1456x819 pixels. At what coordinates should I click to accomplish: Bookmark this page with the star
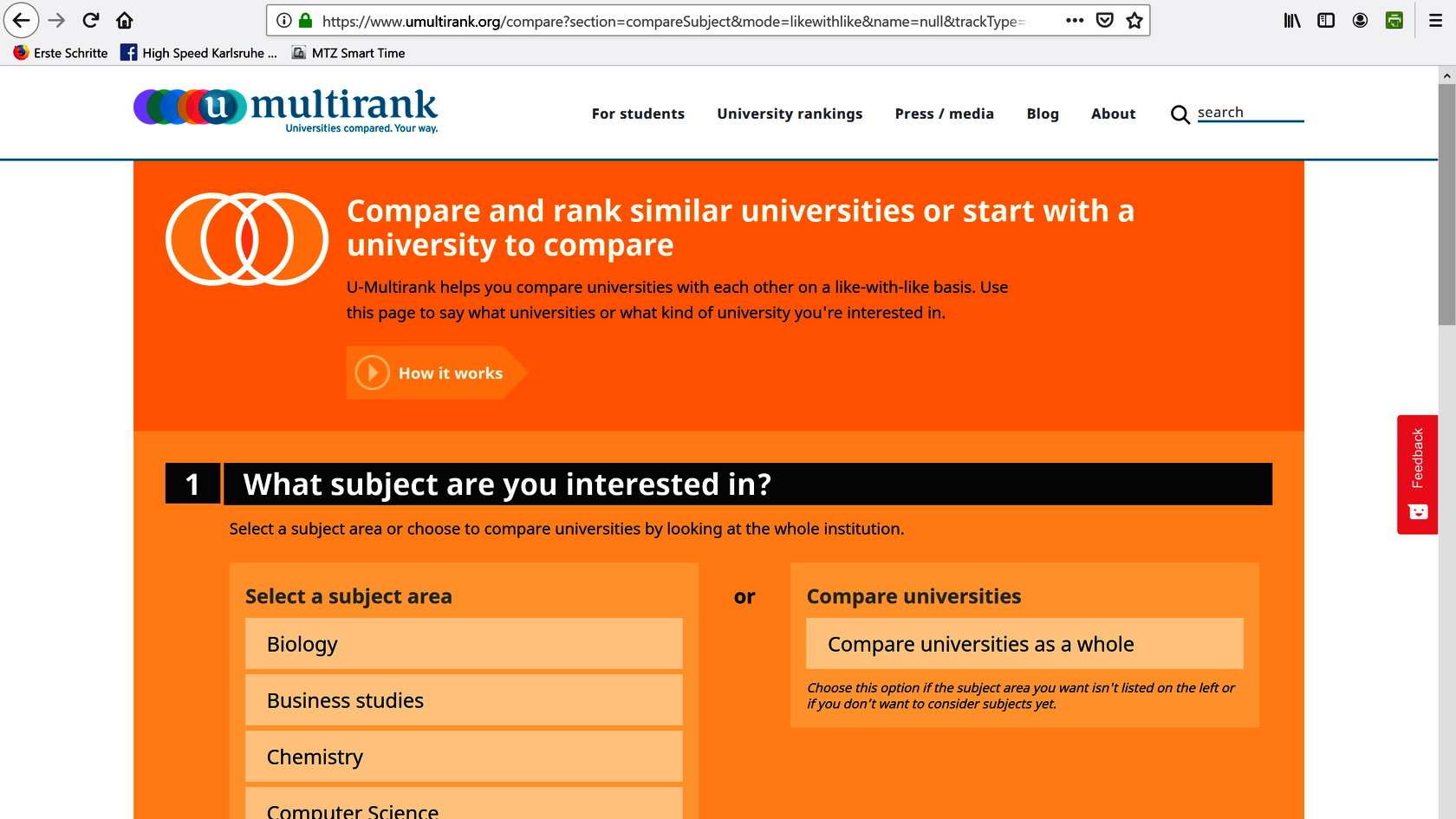pos(1134,20)
